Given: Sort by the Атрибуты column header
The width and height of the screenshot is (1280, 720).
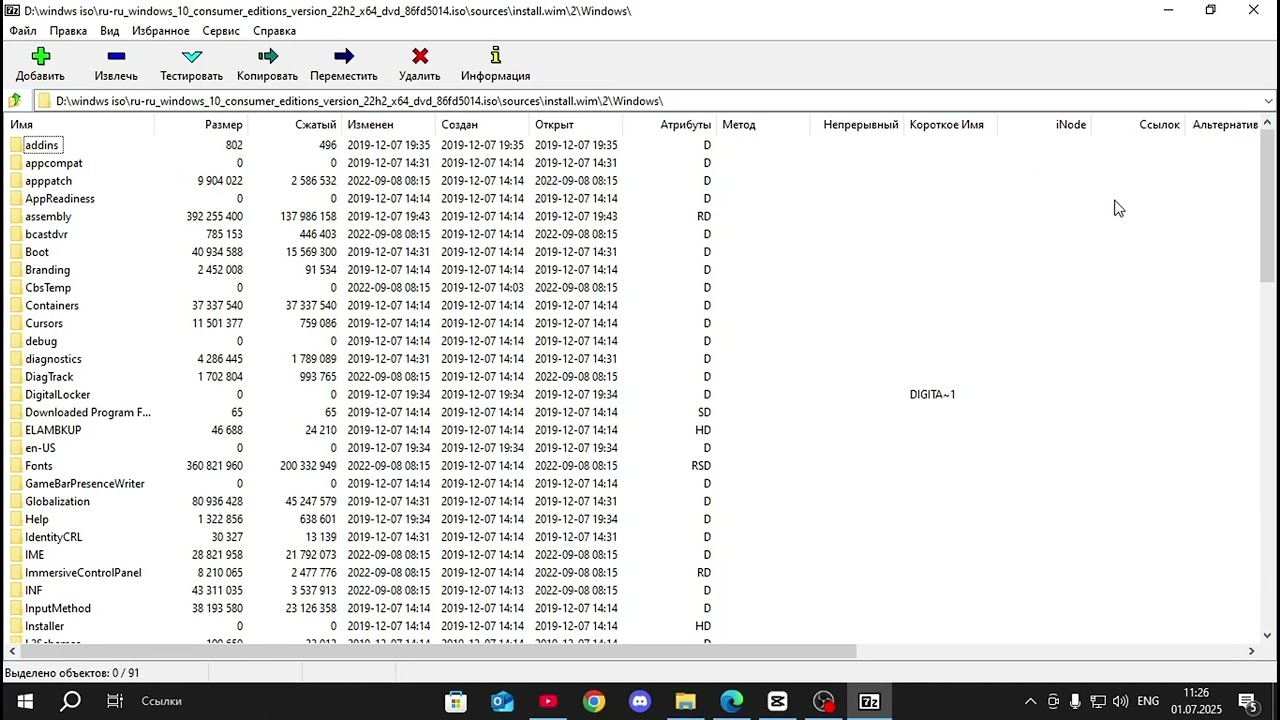Looking at the screenshot, I should [669, 125].
